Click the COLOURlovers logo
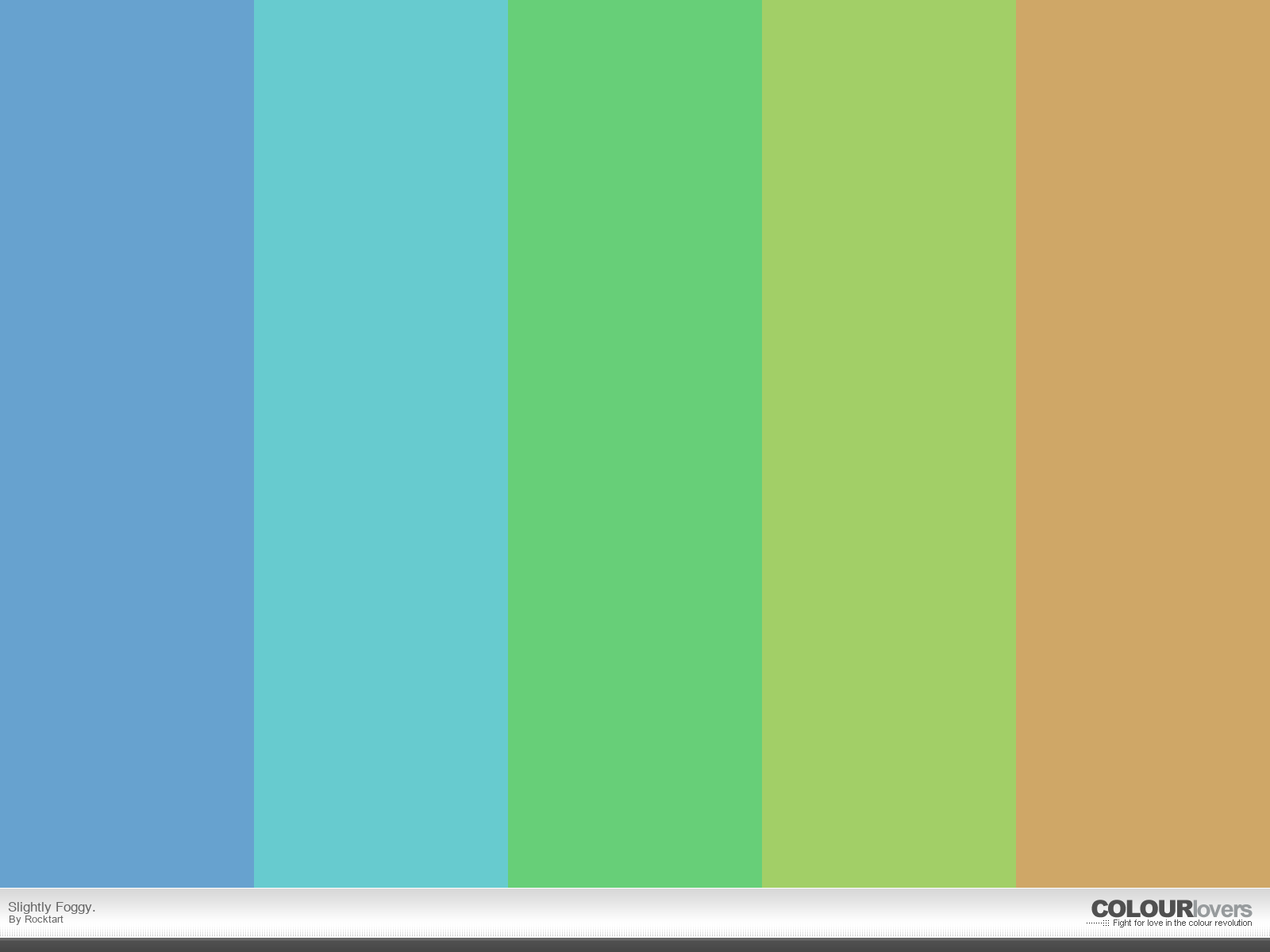Screen dimensions: 1270x952 click(x=1172, y=909)
